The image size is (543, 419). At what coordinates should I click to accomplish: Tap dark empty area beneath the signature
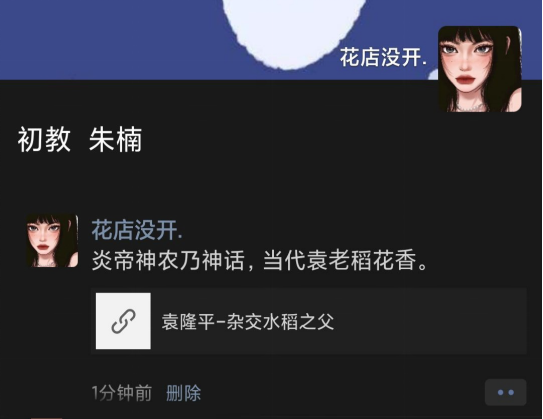[270, 184]
